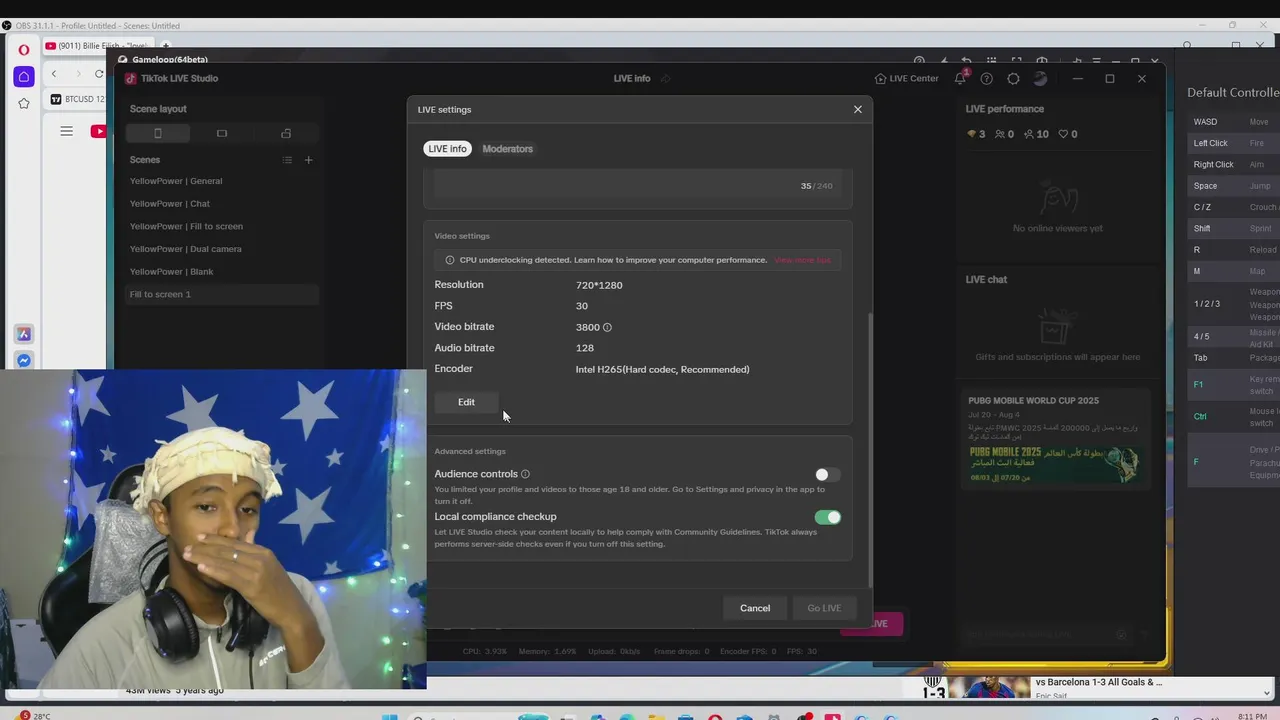This screenshot has width=1280, height=720.
Task: Open the profile avatar menu
Action: point(1040,78)
